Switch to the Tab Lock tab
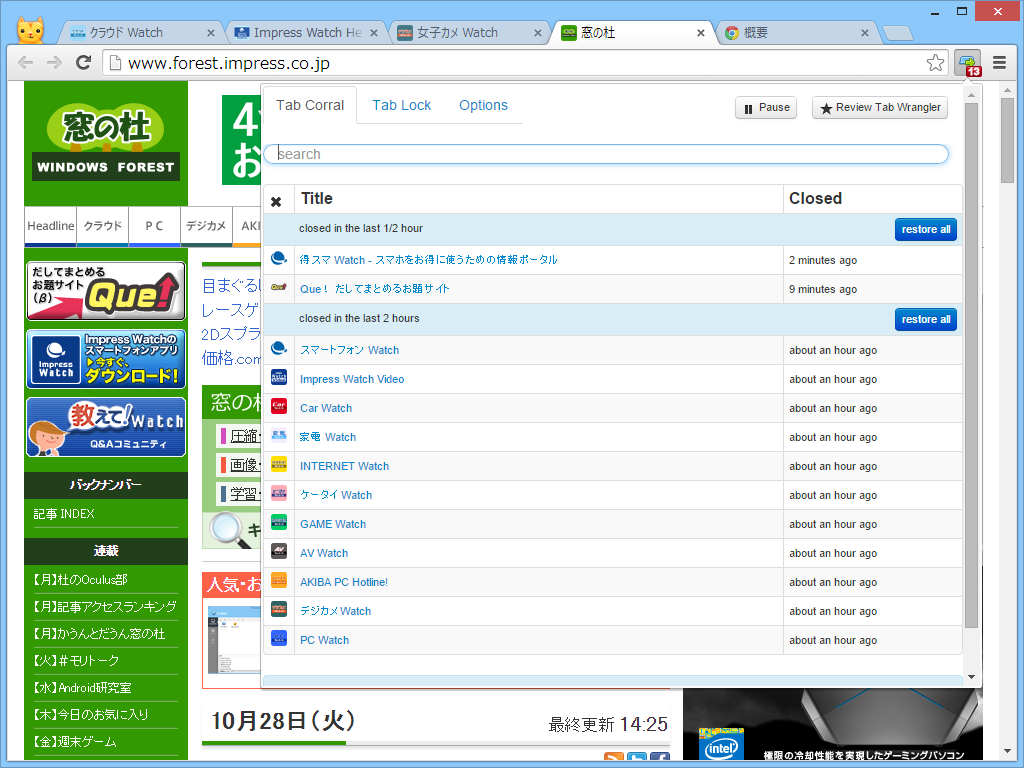The height and width of the screenshot is (768, 1024). tap(400, 104)
